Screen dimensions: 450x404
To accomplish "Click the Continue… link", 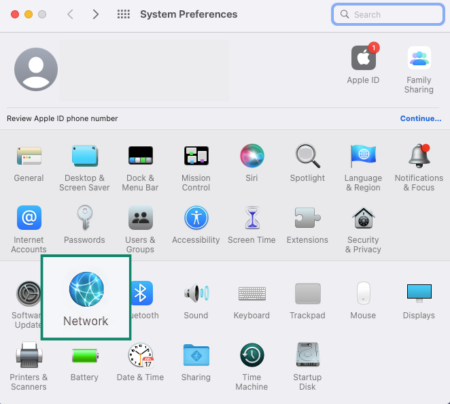I will pos(421,118).
